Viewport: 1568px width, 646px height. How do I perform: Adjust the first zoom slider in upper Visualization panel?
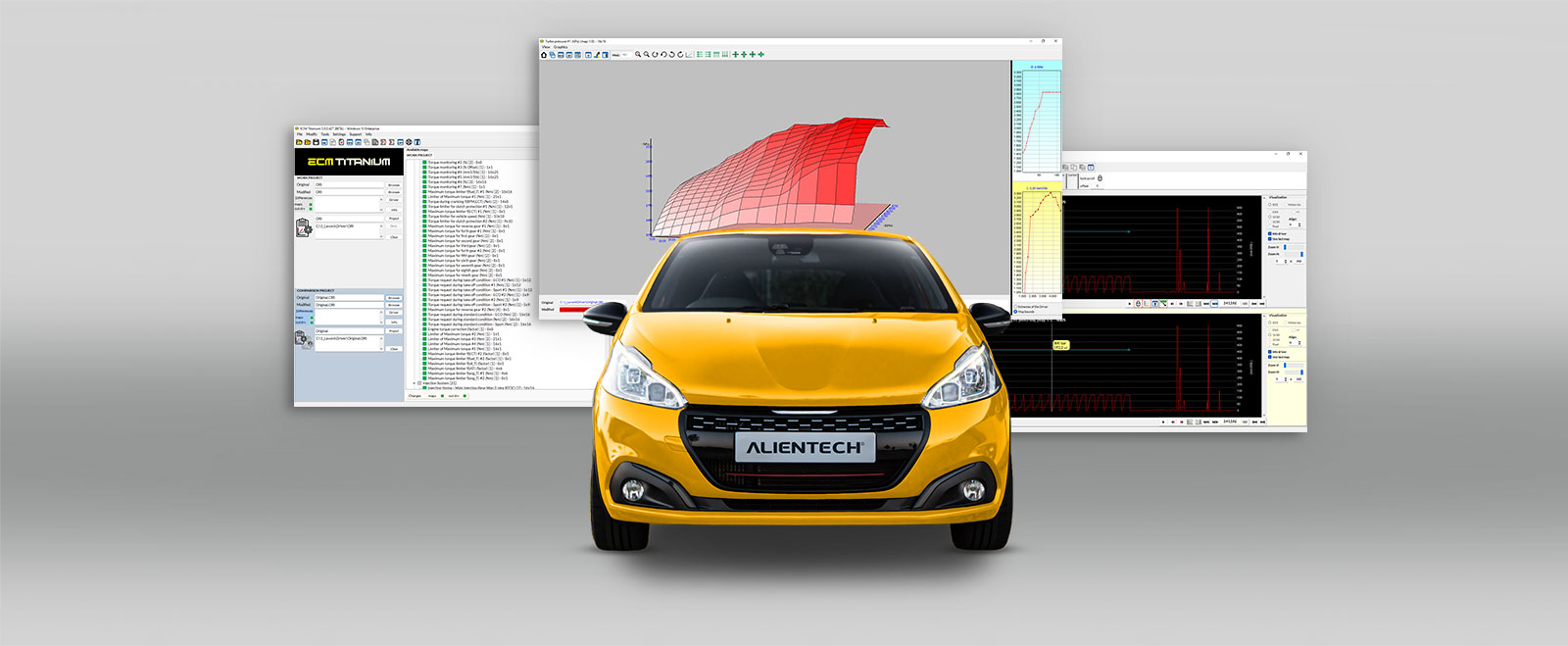coord(1293,247)
